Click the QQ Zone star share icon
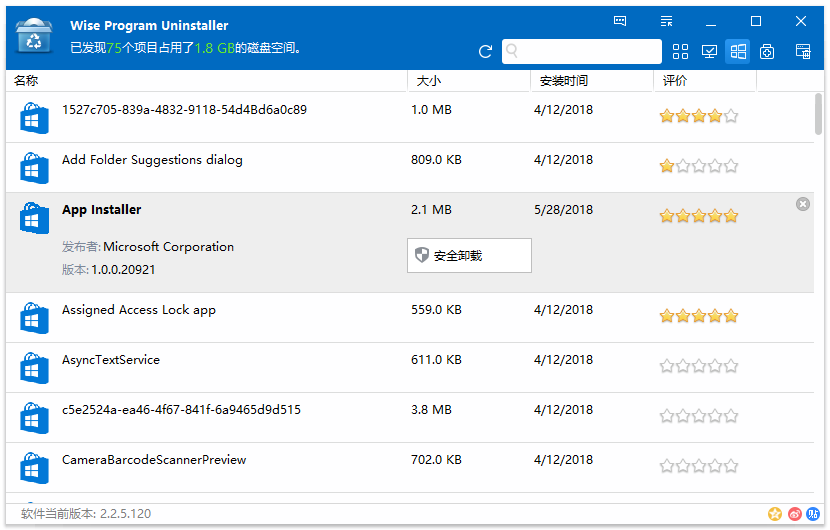Screen dimensions: 830x530 (775, 514)
